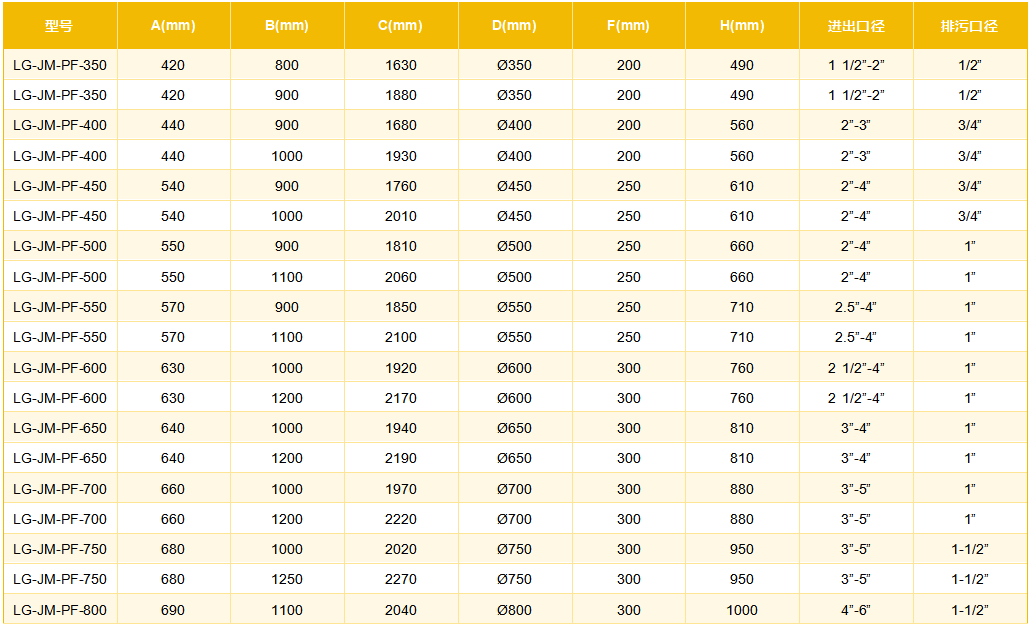The height and width of the screenshot is (628, 1036).
Task: Select the cell showing 2270
Action: [x=400, y=579]
